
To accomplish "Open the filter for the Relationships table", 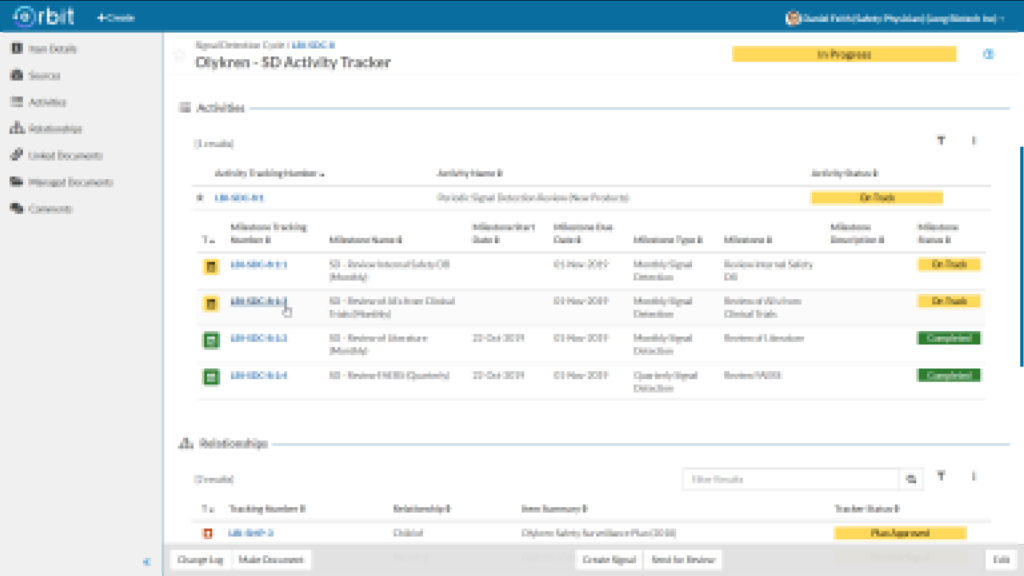I will 941,476.
